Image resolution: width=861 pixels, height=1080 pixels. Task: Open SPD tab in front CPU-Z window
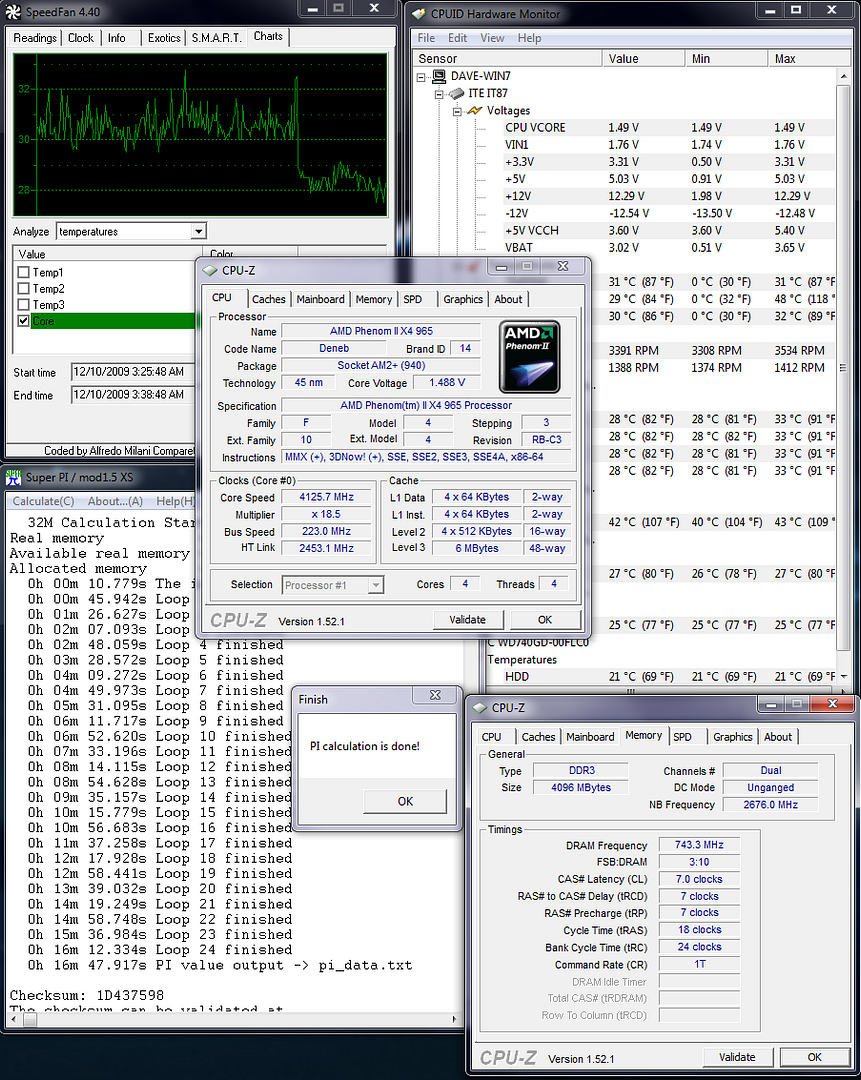tap(413, 299)
